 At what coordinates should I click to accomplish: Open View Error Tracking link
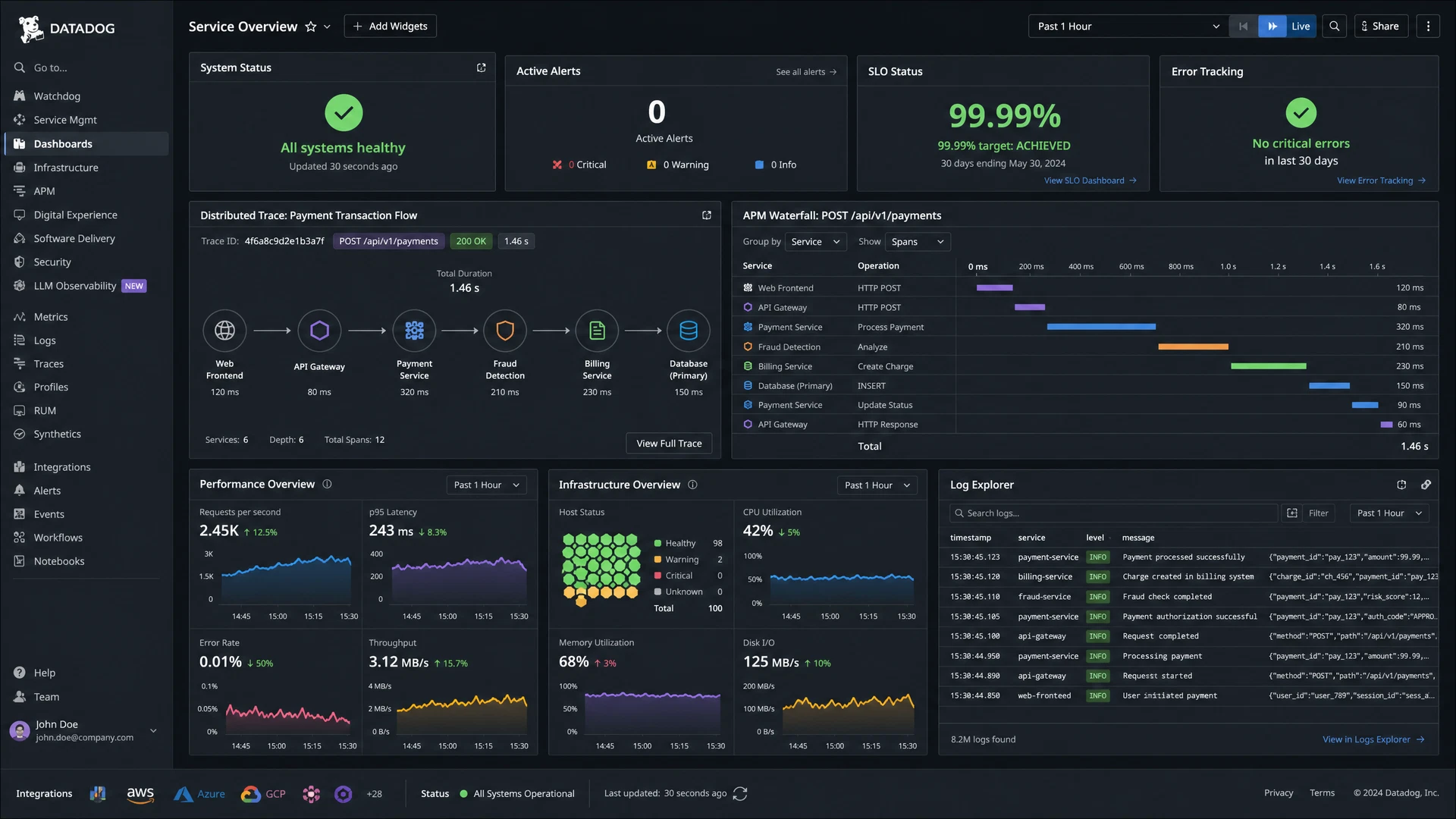[1381, 180]
